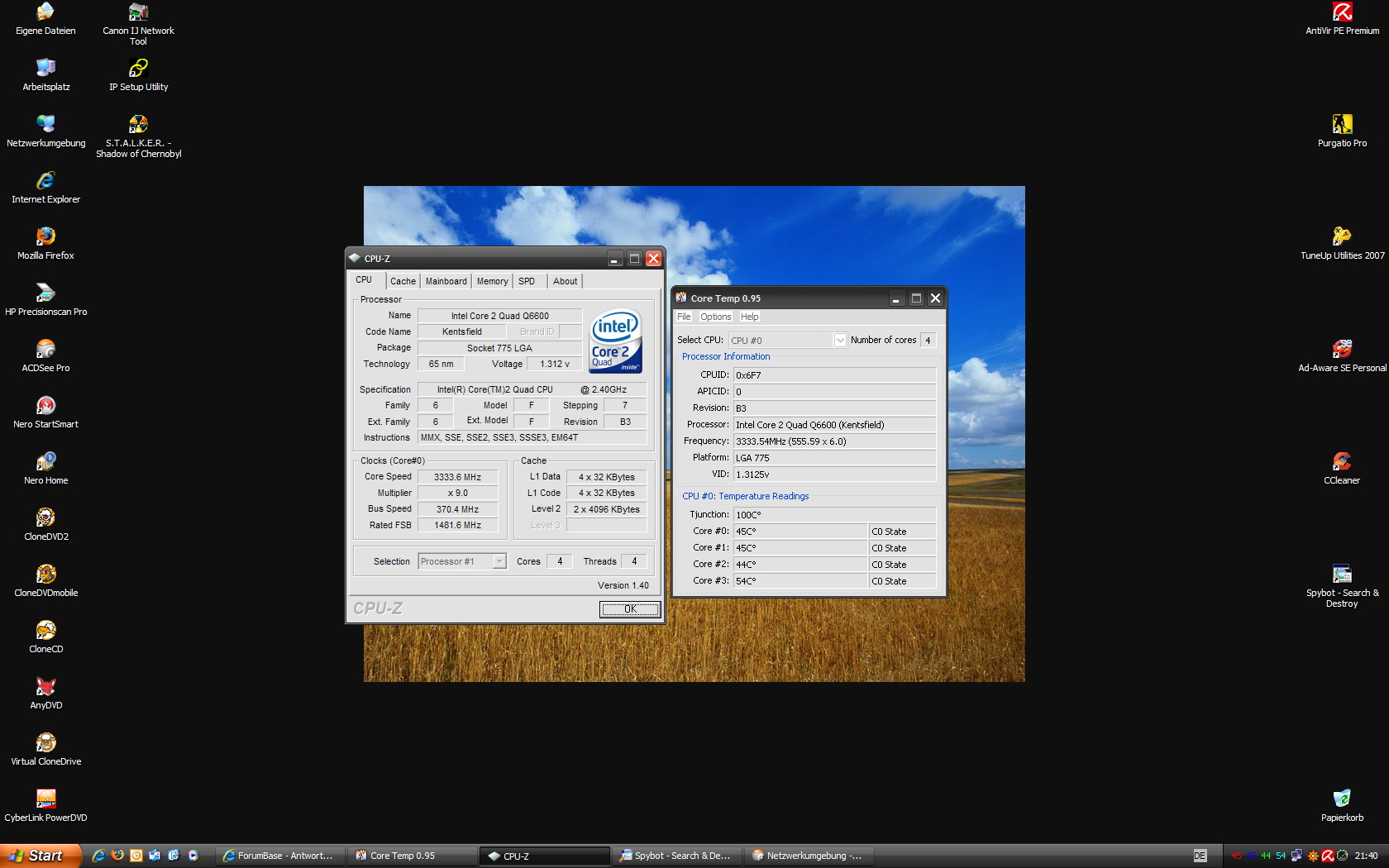Open the Options menu in Core Temp
The width and height of the screenshot is (1389, 868).
pyautogui.click(x=715, y=317)
